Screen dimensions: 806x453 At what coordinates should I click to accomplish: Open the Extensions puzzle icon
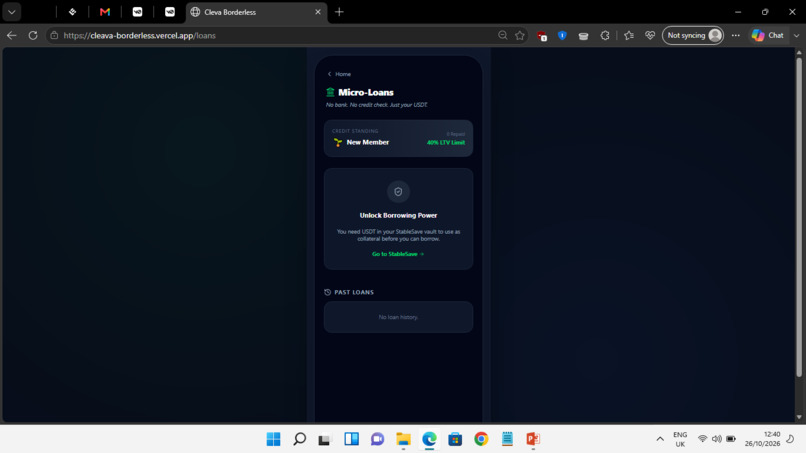pos(605,35)
